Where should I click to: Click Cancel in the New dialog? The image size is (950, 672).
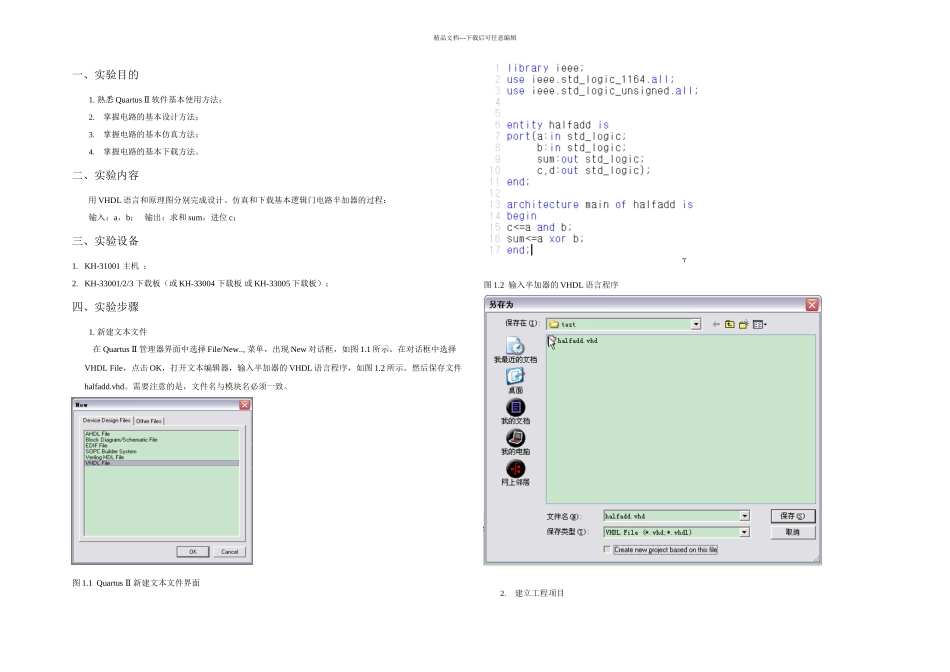point(229,551)
